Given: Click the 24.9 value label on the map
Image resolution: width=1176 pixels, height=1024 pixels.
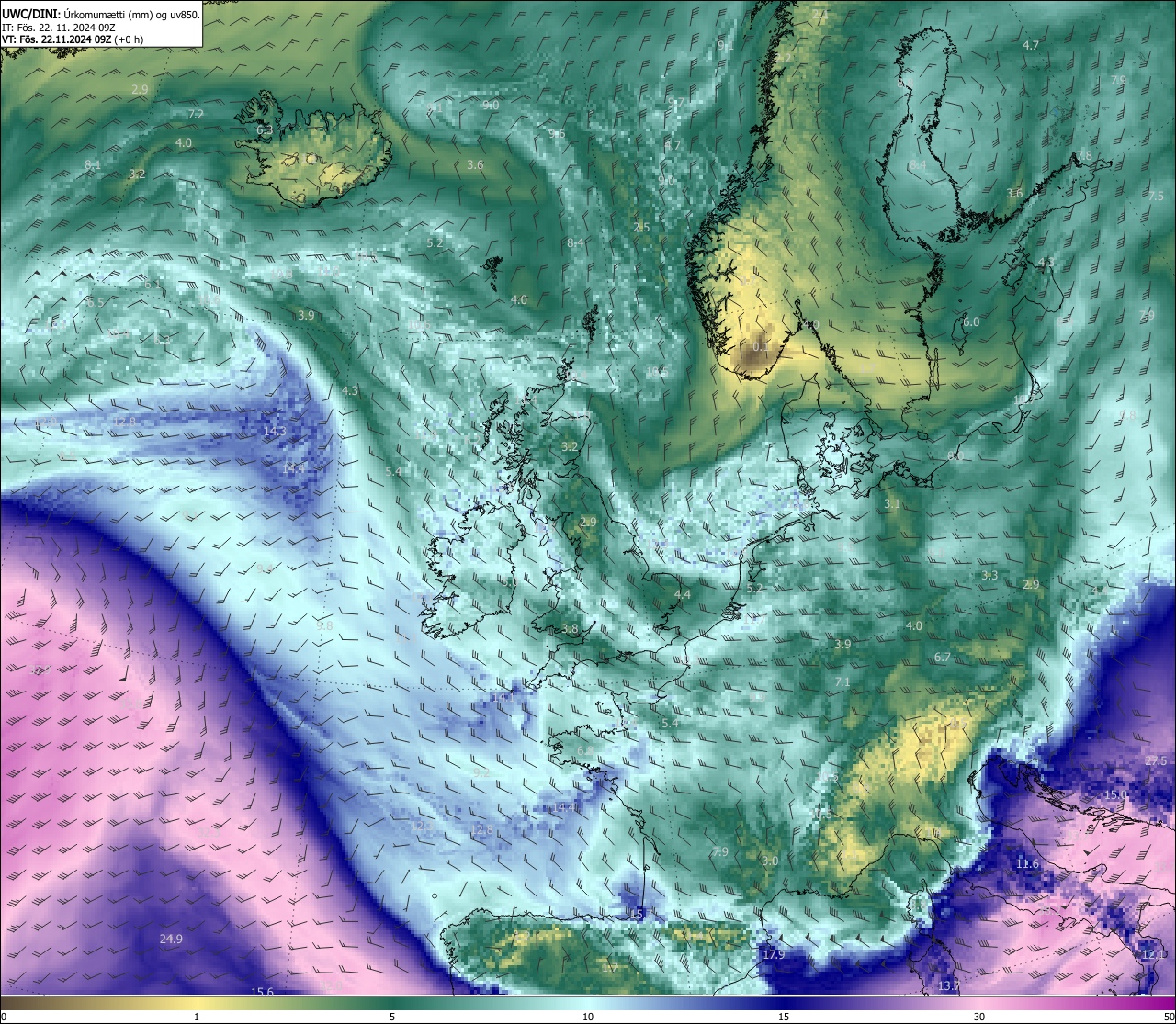Looking at the screenshot, I should (171, 939).
